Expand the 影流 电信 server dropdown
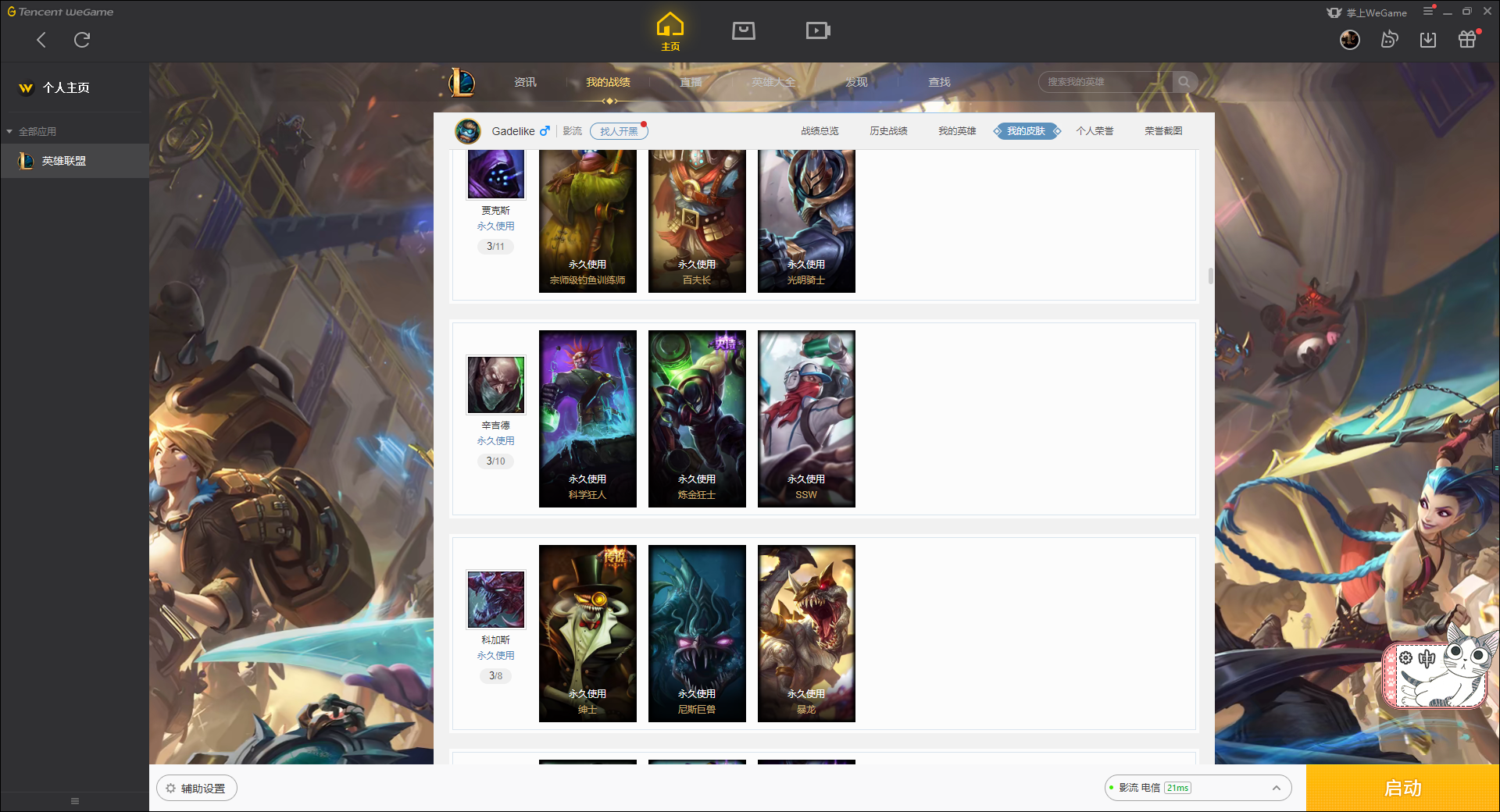Screen dimensions: 1500x812 [1198, 788]
